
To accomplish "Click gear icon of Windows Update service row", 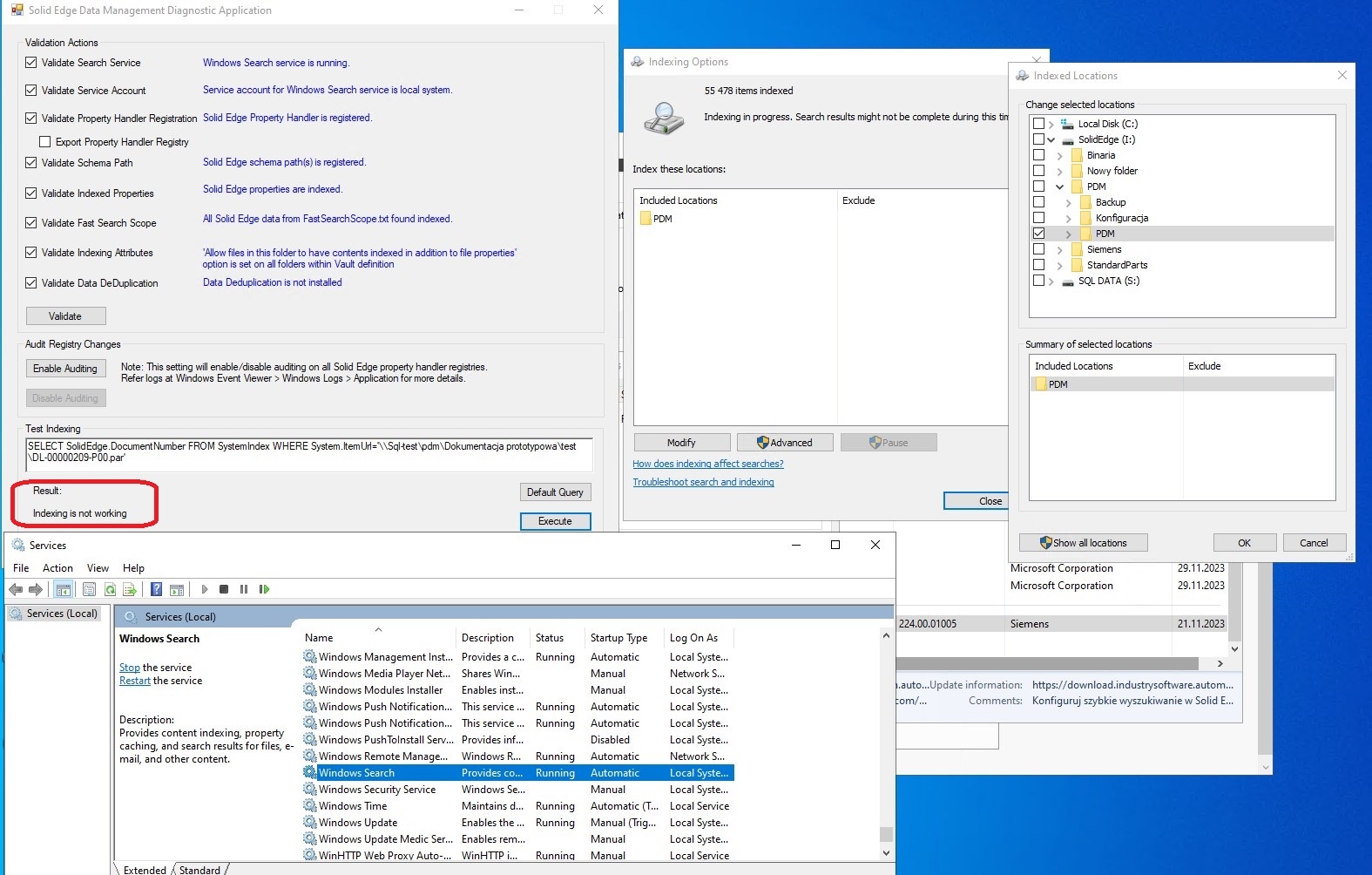I will point(310,822).
